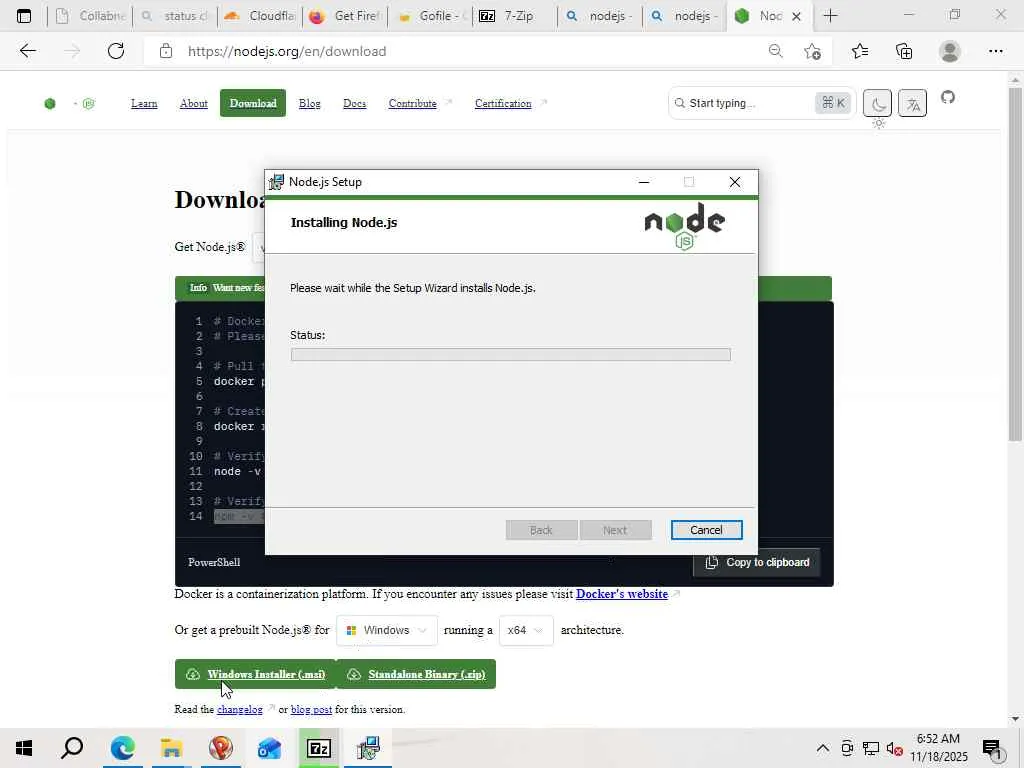This screenshot has width=1024, height=768.
Task: Click the zoom out magnifier in address bar
Action: [775, 51]
